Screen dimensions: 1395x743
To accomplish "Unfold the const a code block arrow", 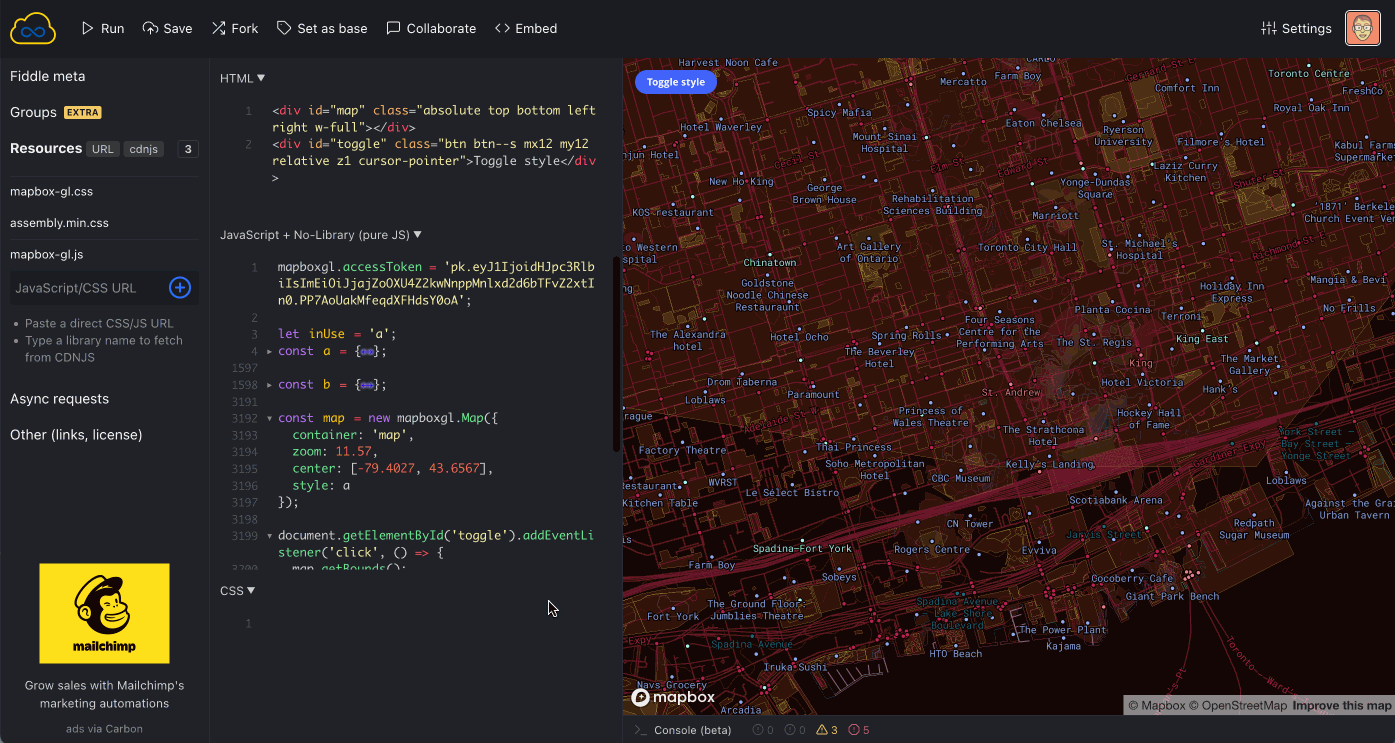I will [270, 352].
